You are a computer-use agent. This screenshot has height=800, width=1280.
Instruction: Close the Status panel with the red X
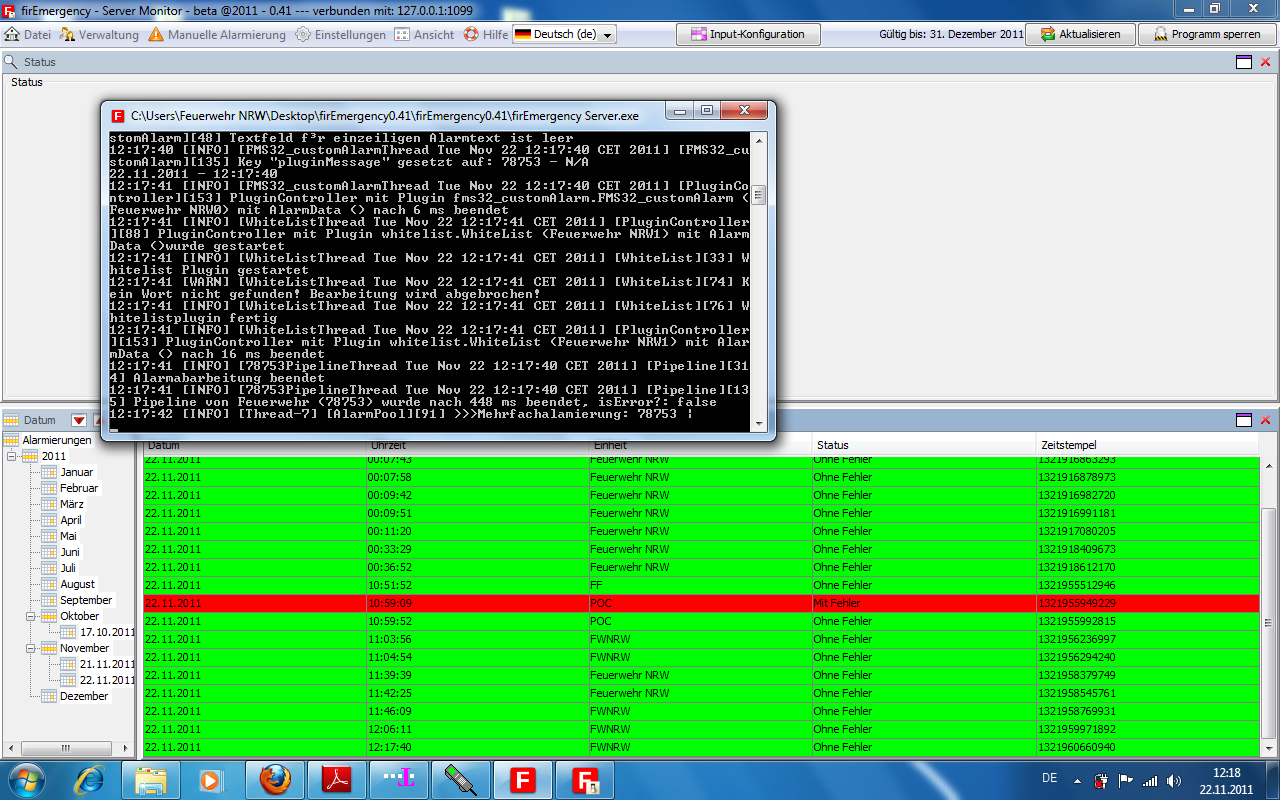pyautogui.click(x=1265, y=62)
